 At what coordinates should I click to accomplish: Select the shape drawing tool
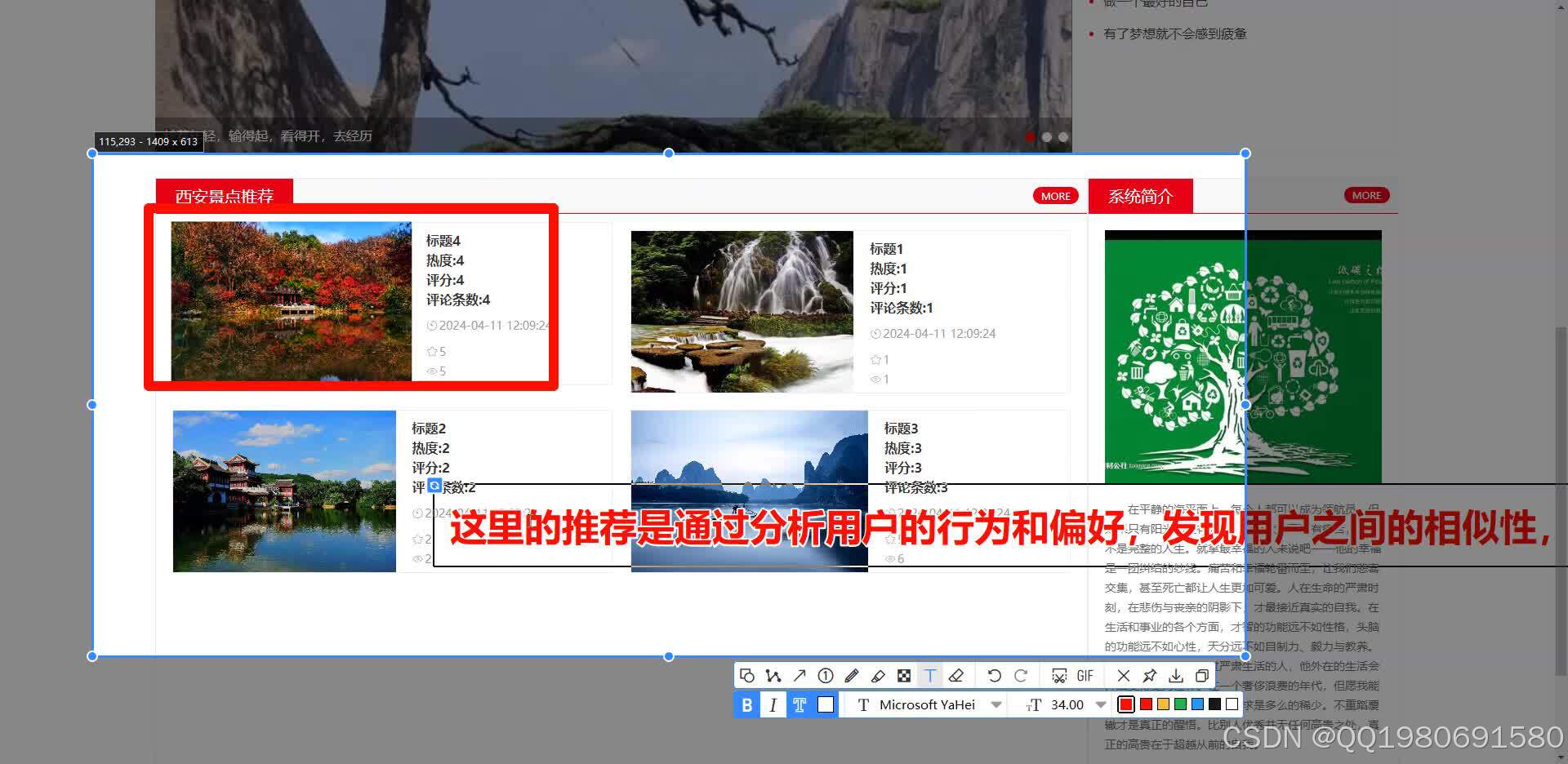(748, 675)
